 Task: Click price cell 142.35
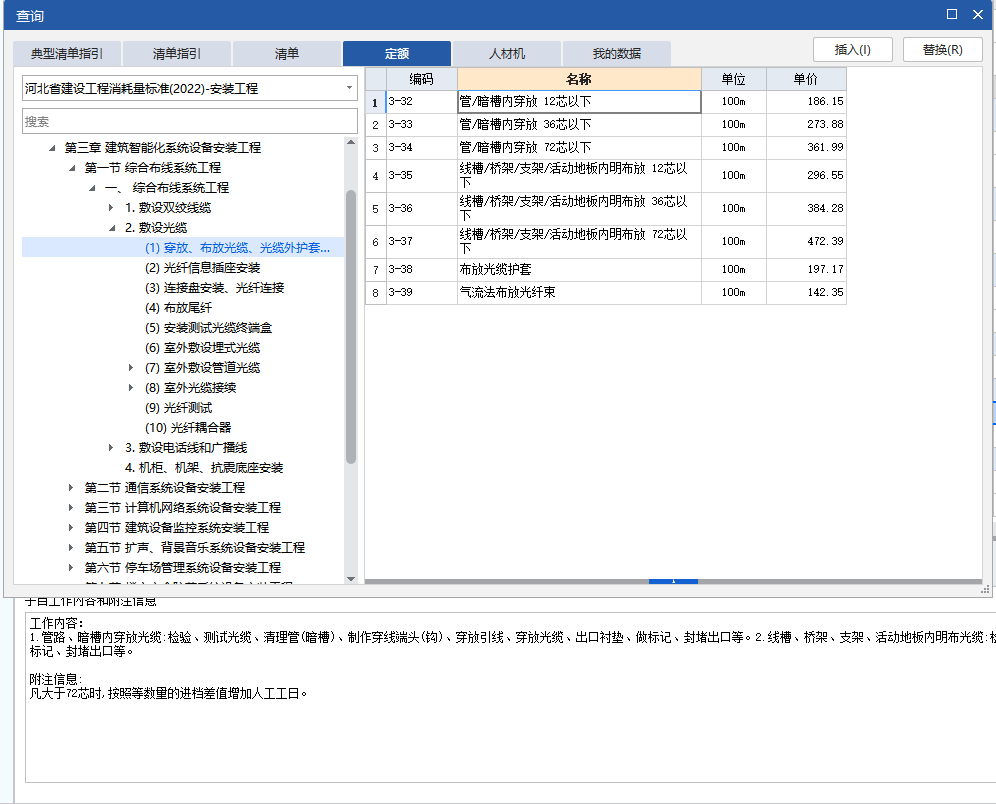[806, 292]
